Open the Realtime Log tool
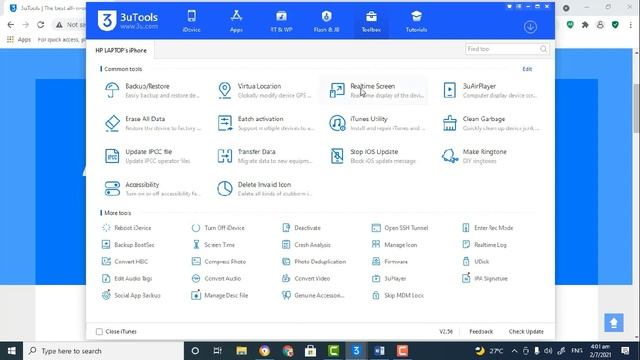The width and height of the screenshot is (640, 360). coord(484,244)
